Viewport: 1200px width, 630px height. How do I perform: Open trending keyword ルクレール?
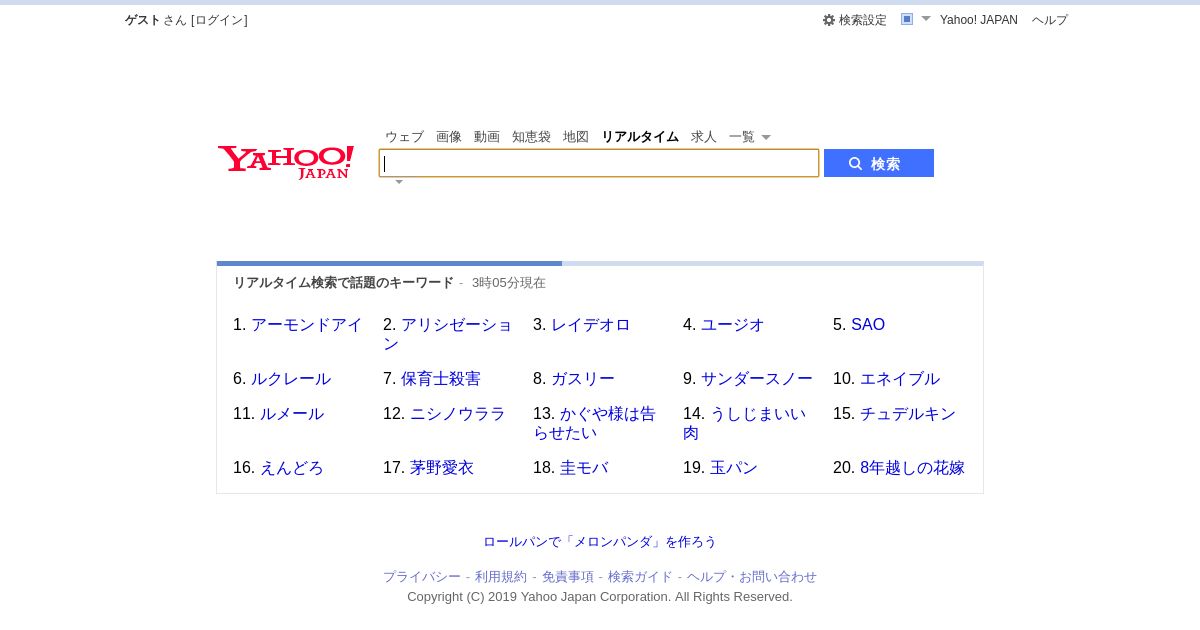coord(291,379)
